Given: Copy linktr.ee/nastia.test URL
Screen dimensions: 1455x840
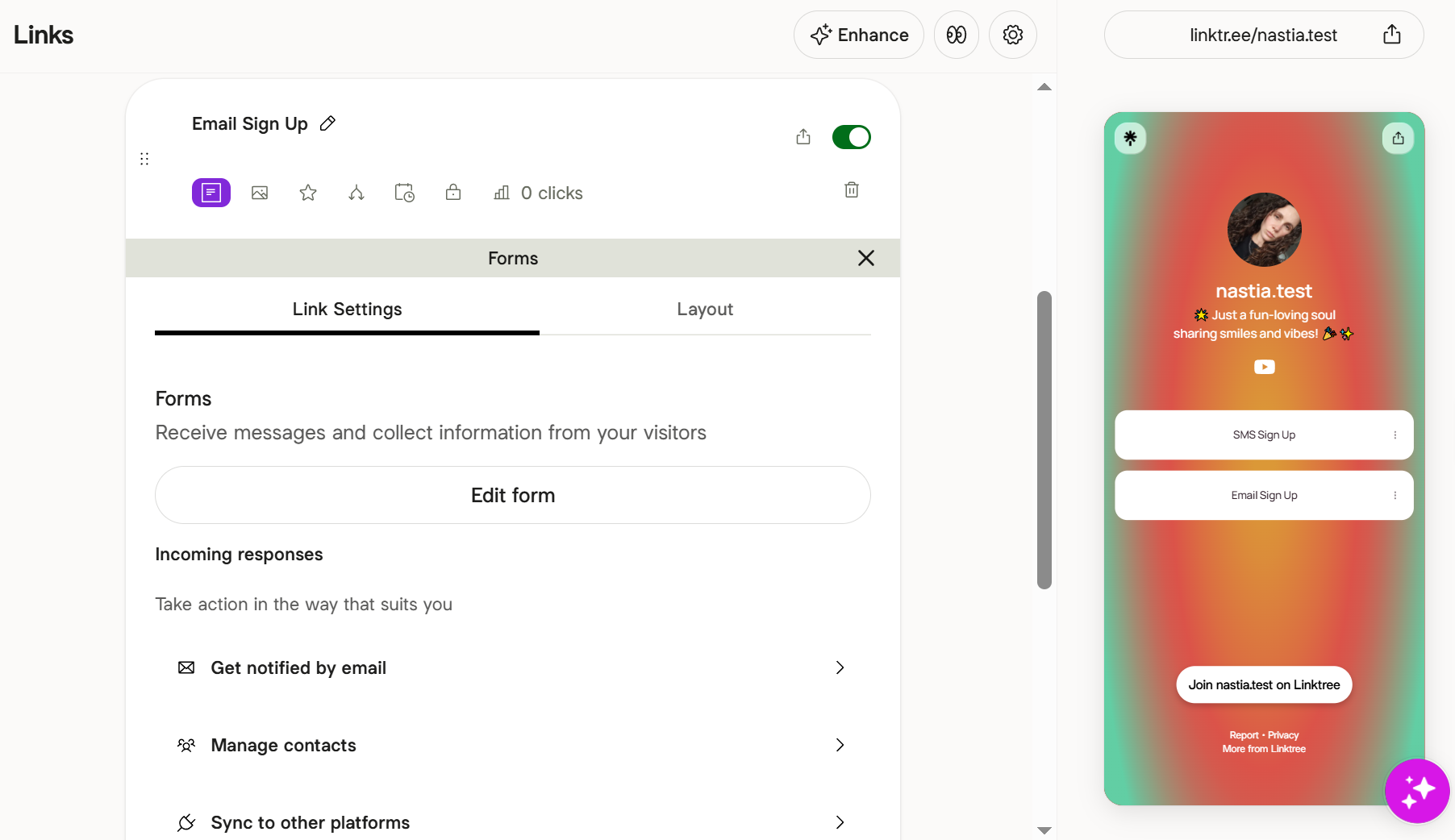Looking at the screenshot, I should (1263, 35).
